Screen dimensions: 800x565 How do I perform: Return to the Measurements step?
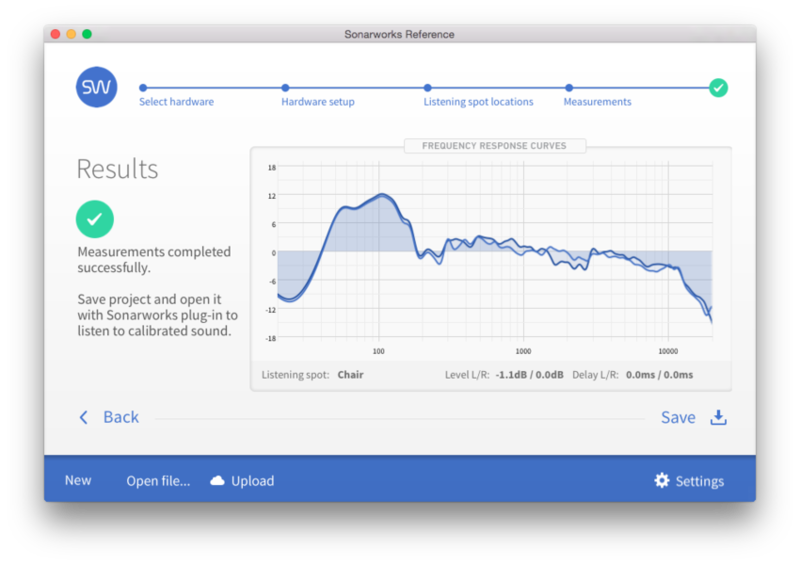(x=597, y=102)
